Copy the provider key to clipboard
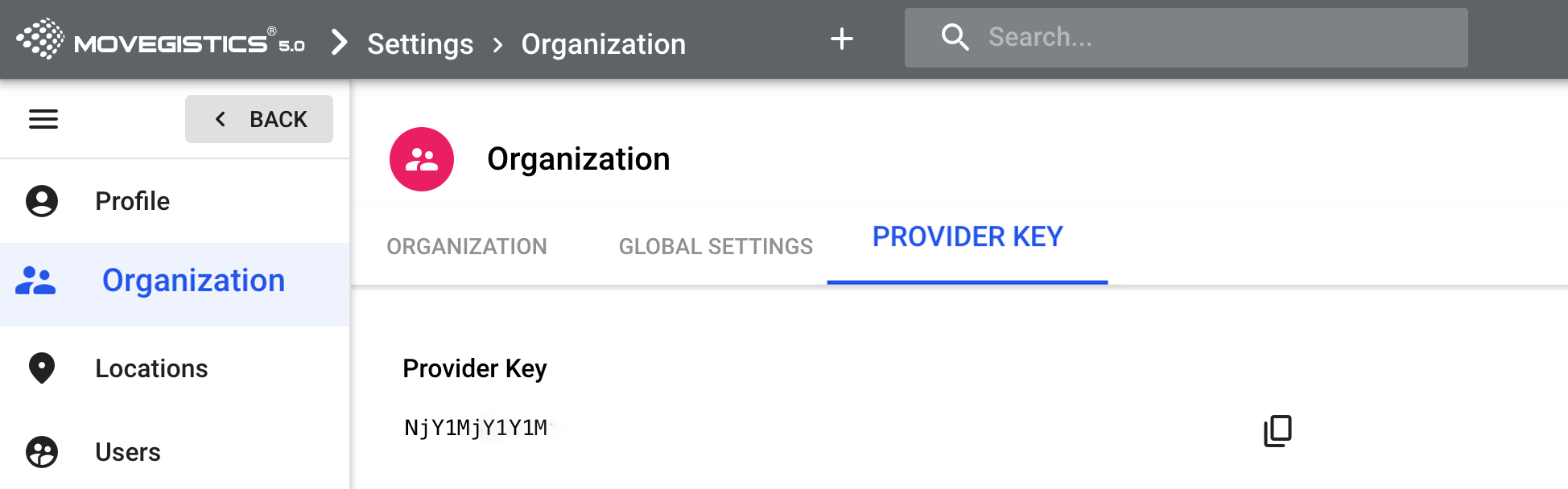 tap(1277, 431)
